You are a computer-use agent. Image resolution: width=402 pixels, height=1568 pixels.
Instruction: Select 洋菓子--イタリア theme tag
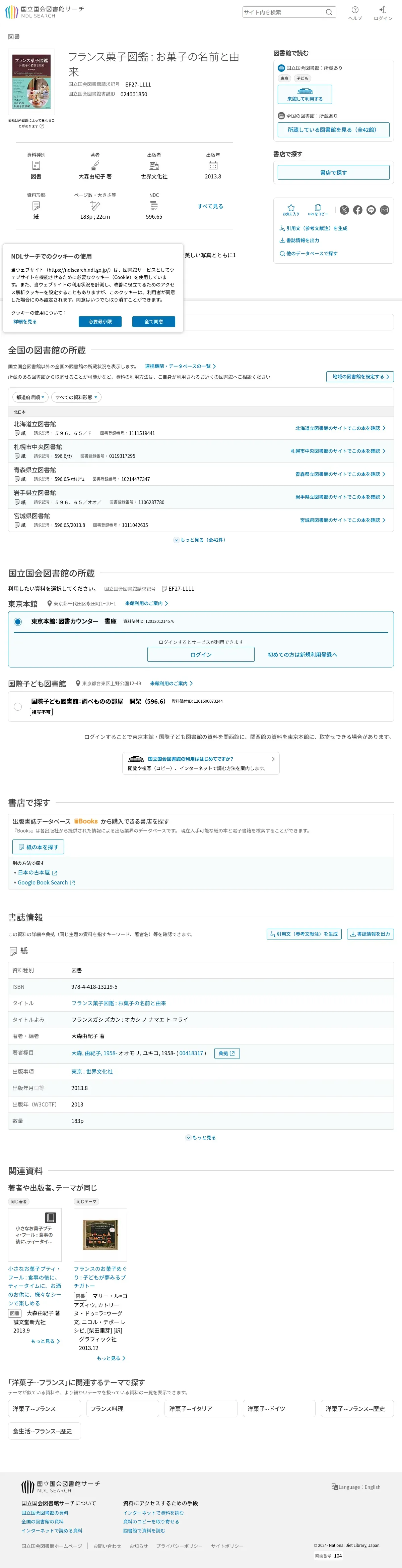(x=201, y=1409)
